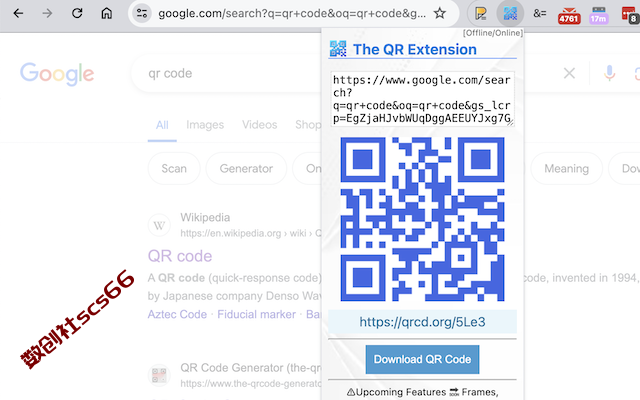This screenshot has width=640, height=400.
Task: Click the Wikipedia site name in result
Action: click(205, 218)
